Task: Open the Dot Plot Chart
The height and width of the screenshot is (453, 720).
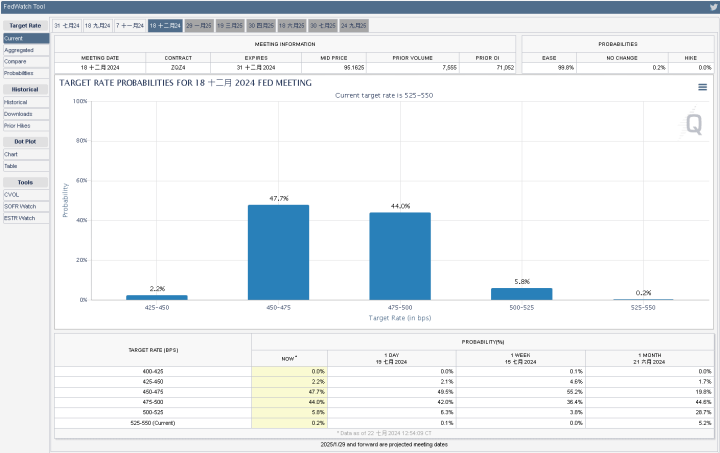Action: tap(26, 155)
